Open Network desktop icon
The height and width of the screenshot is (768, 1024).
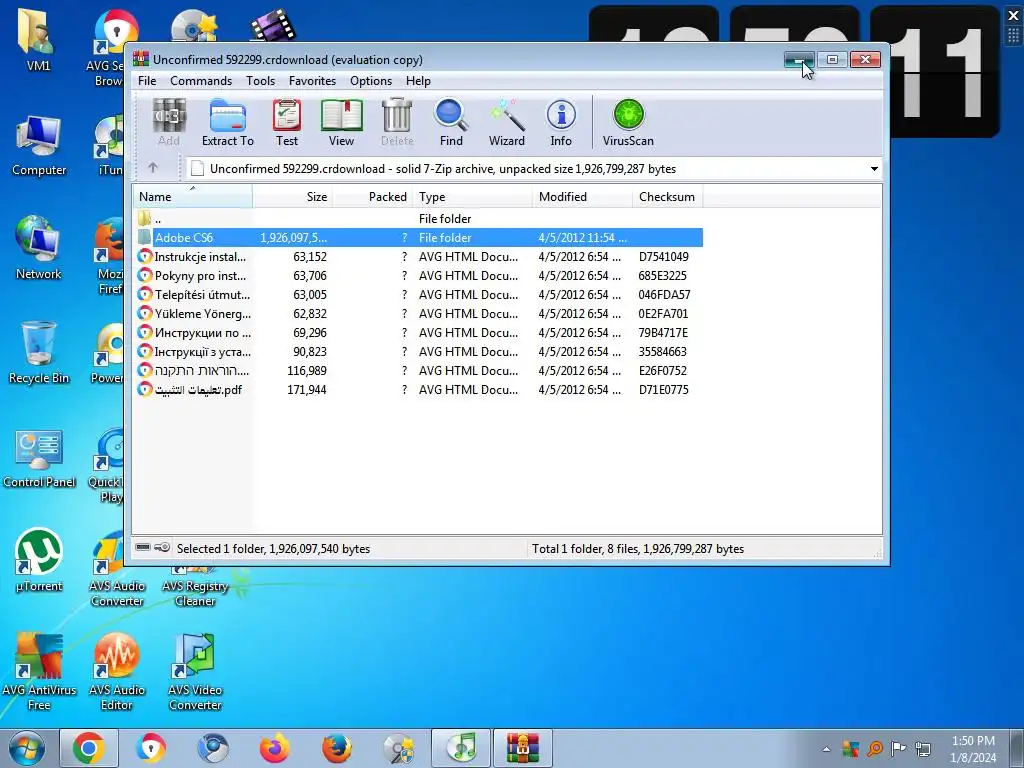pyautogui.click(x=38, y=249)
